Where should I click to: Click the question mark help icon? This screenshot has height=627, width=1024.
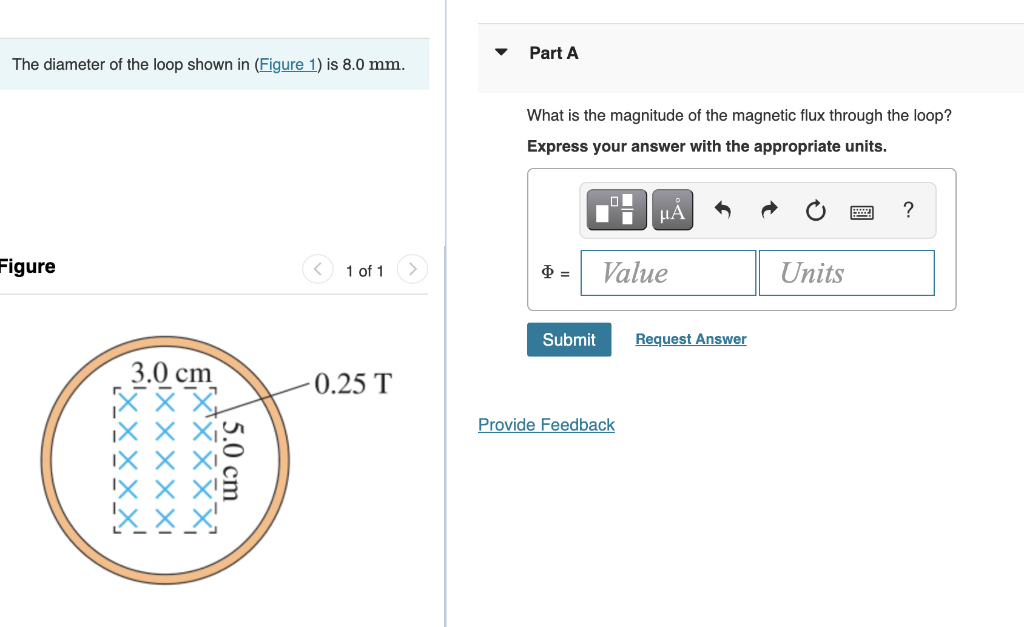click(908, 210)
